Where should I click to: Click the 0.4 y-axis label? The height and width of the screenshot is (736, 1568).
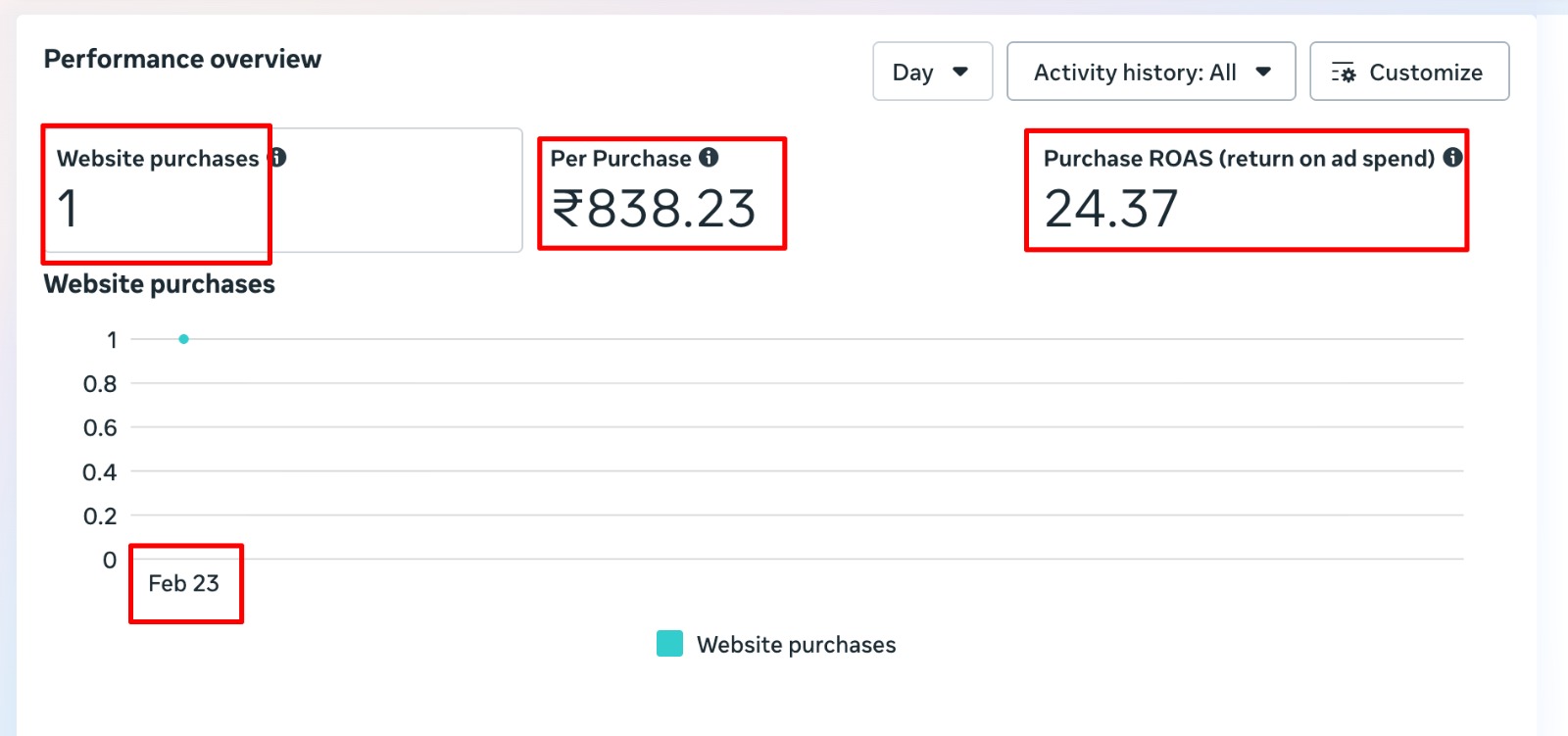[x=100, y=472]
